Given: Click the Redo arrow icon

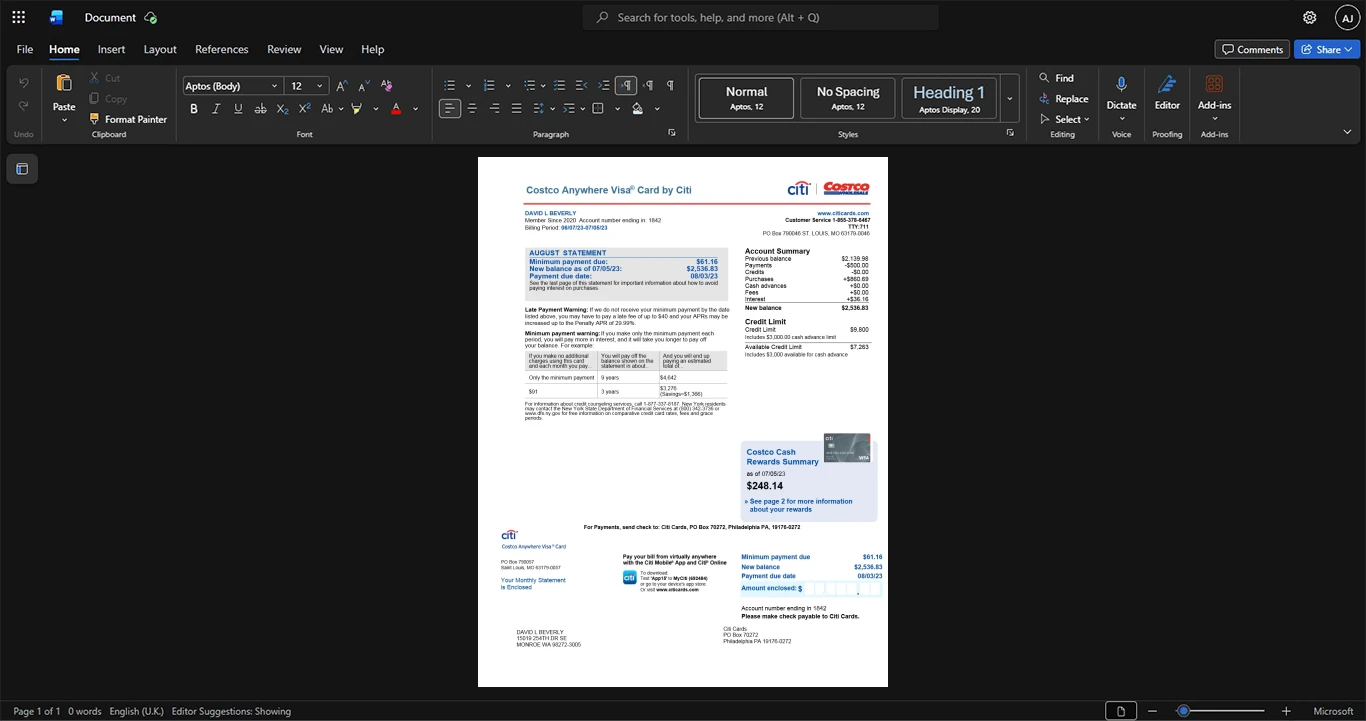Looking at the screenshot, I should point(24,106).
